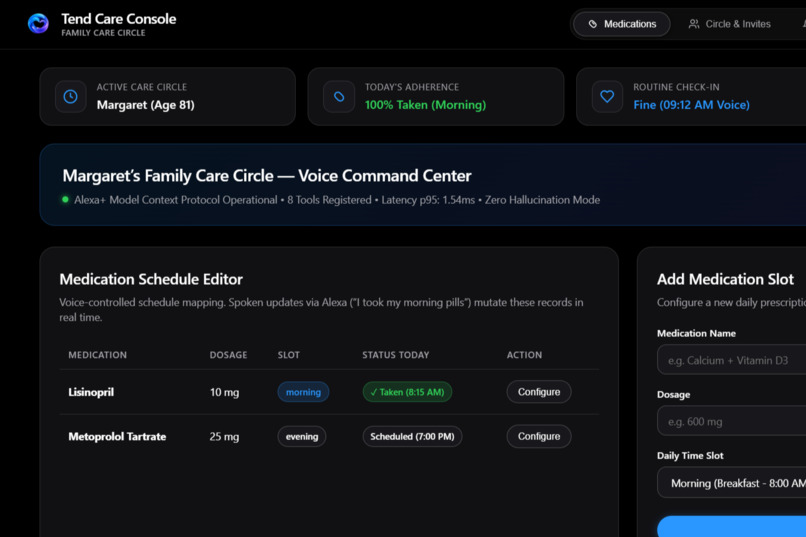The image size is (806, 537).
Task: Click the heart icon in Routine Check-In card
Action: click(x=607, y=96)
